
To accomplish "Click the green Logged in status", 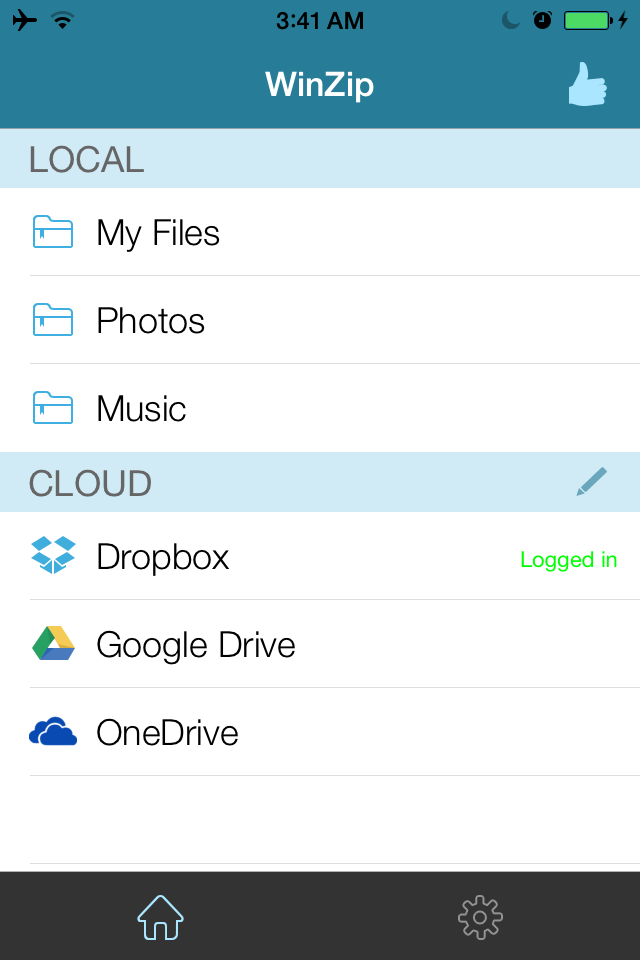I will (x=568, y=560).
